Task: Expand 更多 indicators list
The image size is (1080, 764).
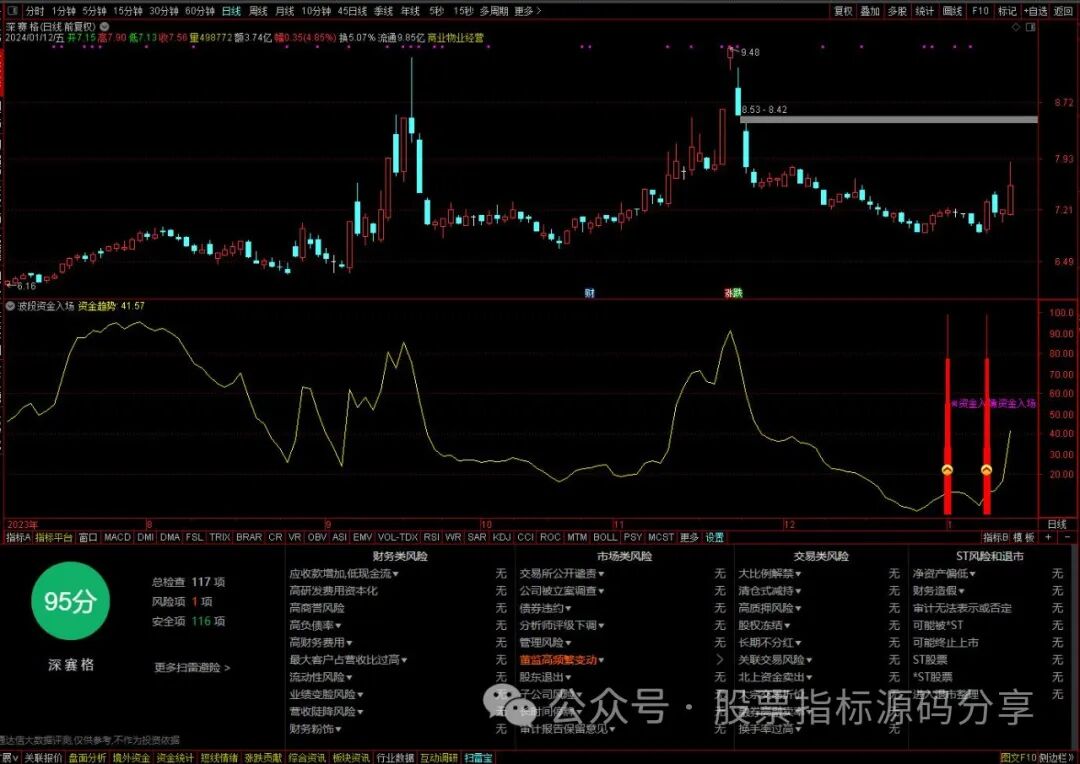Action: pyautogui.click(x=689, y=537)
